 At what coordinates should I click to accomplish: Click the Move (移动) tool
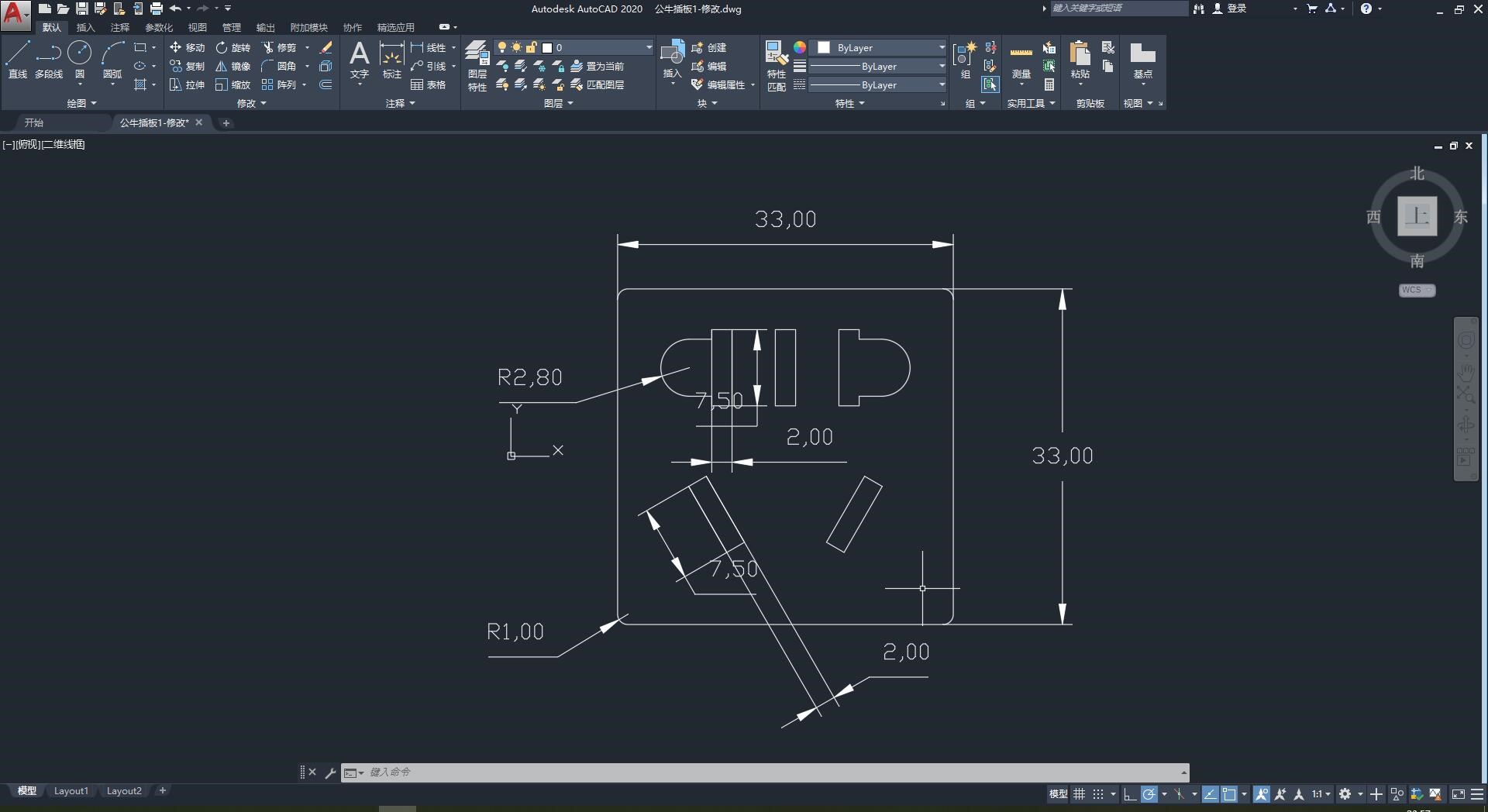[x=187, y=47]
